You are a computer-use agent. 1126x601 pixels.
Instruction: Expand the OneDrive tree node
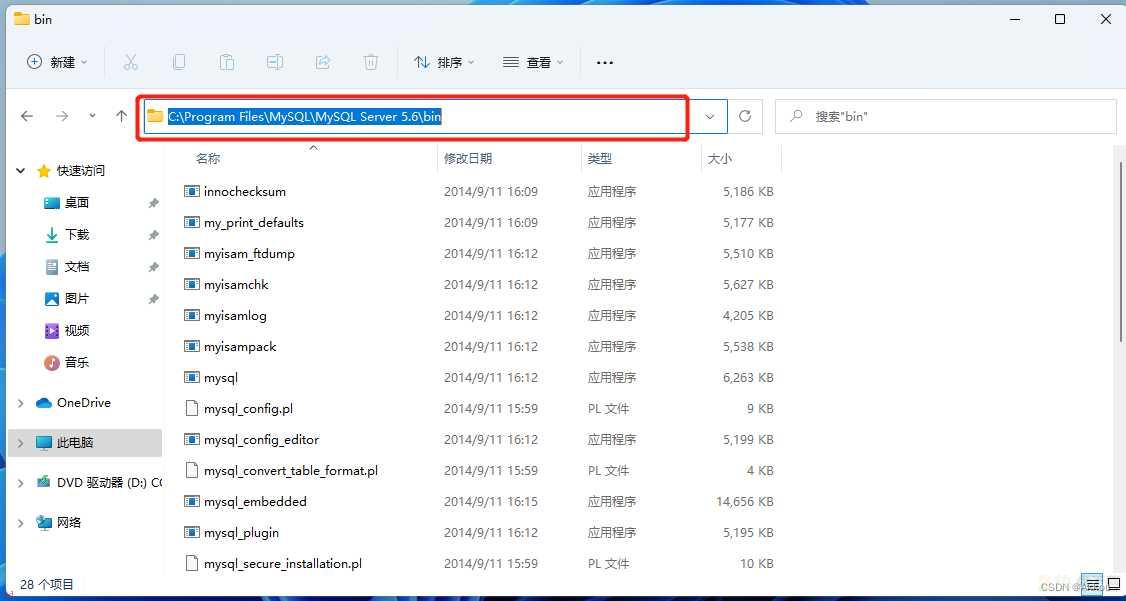pyautogui.click(x=20, y=404)
